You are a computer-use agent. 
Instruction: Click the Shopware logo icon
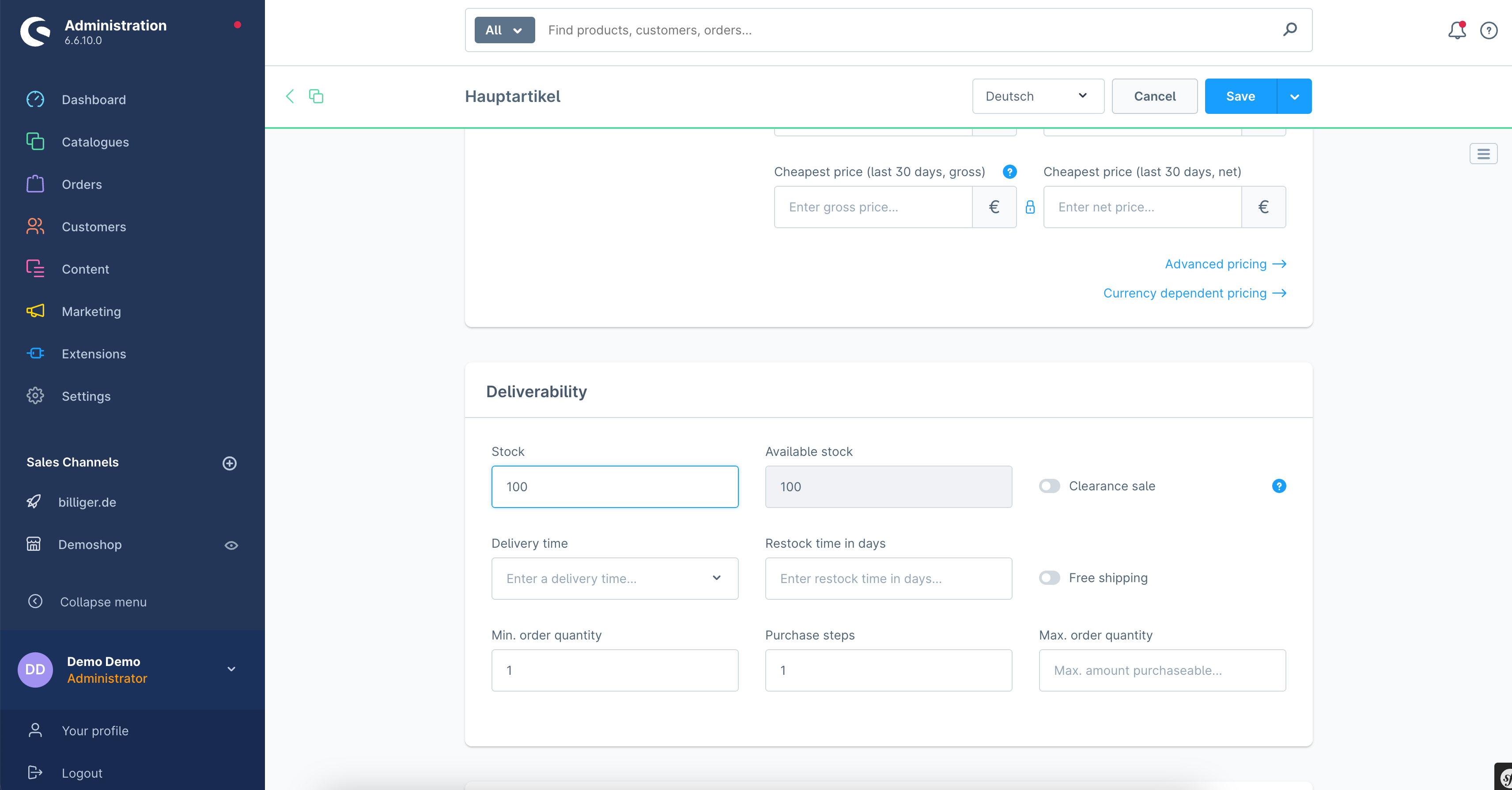(x=35, y=31)
